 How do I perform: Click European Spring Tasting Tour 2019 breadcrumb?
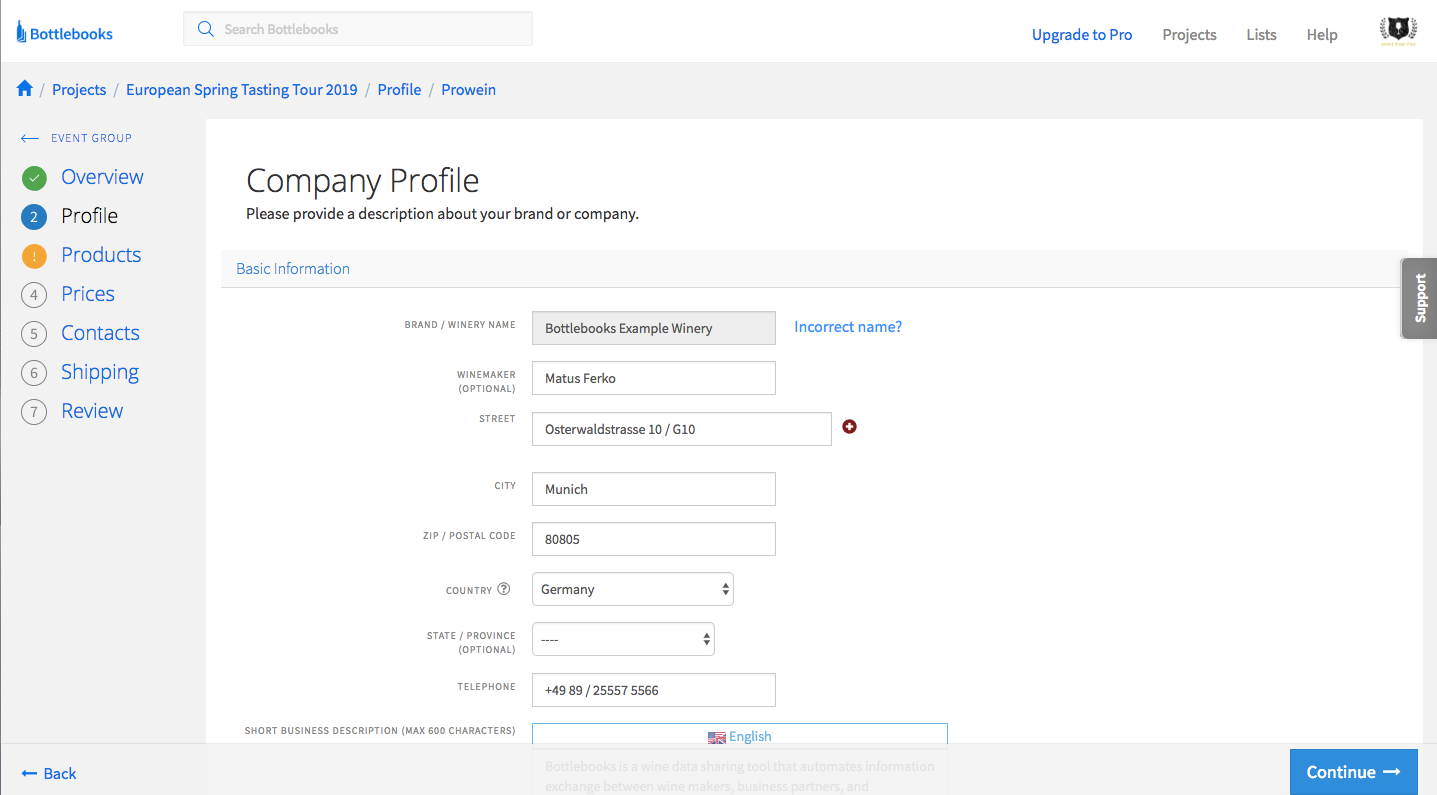click(x=242, y=89)
